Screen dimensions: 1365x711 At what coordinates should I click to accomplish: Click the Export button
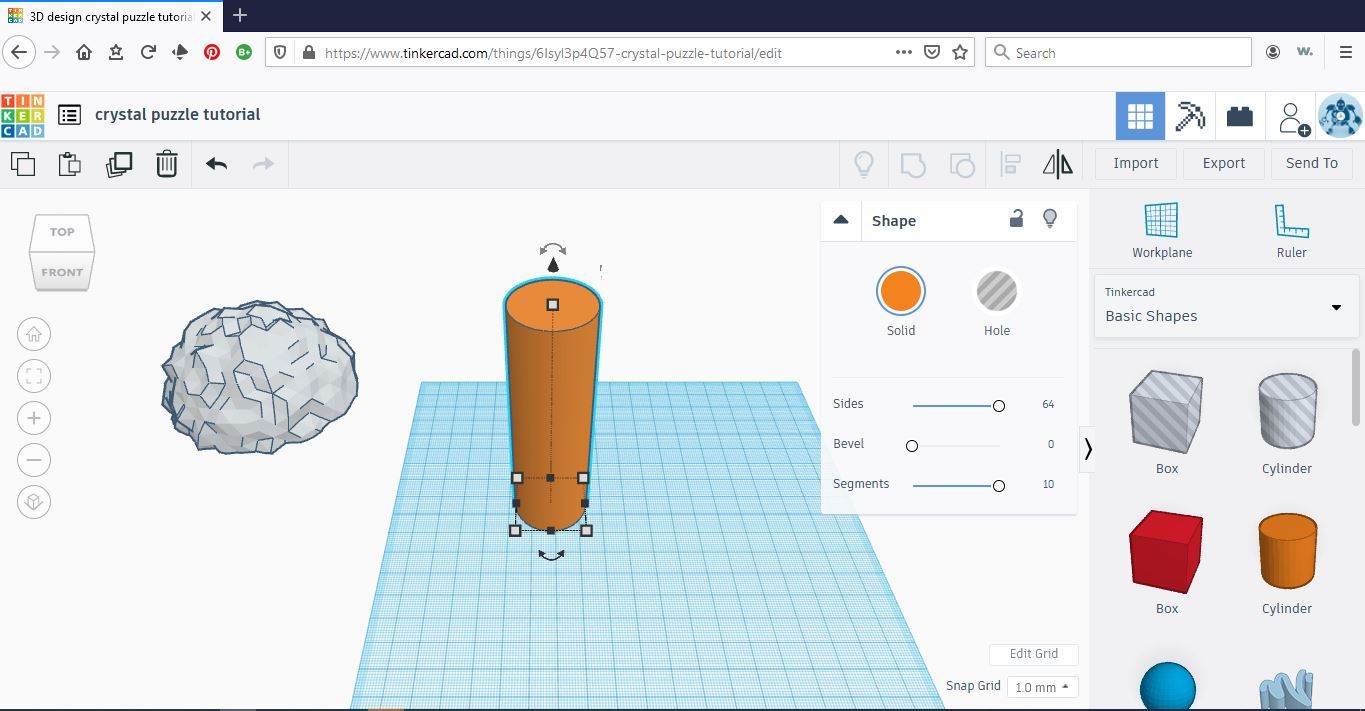pos(1224,163)
